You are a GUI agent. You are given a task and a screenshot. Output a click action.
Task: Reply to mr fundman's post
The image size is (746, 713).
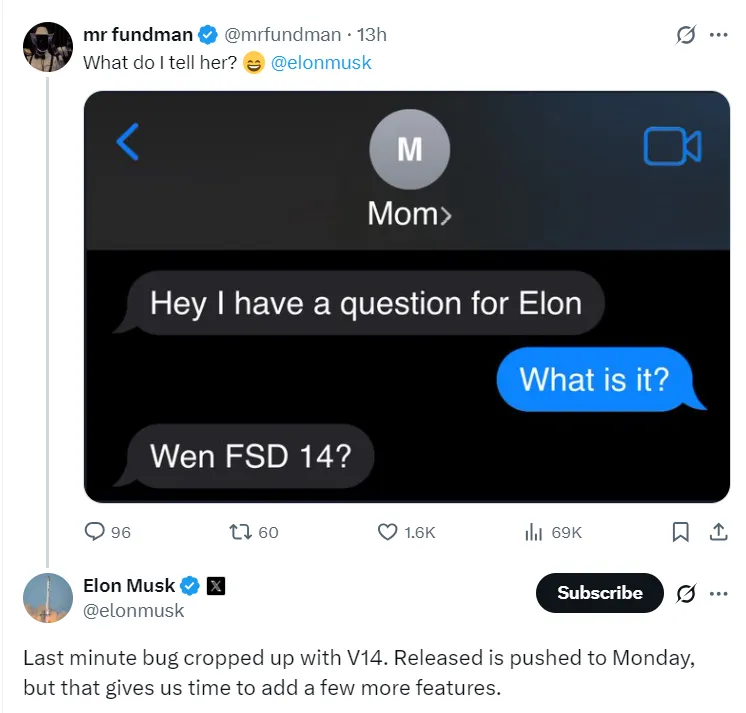coord(96,533)
